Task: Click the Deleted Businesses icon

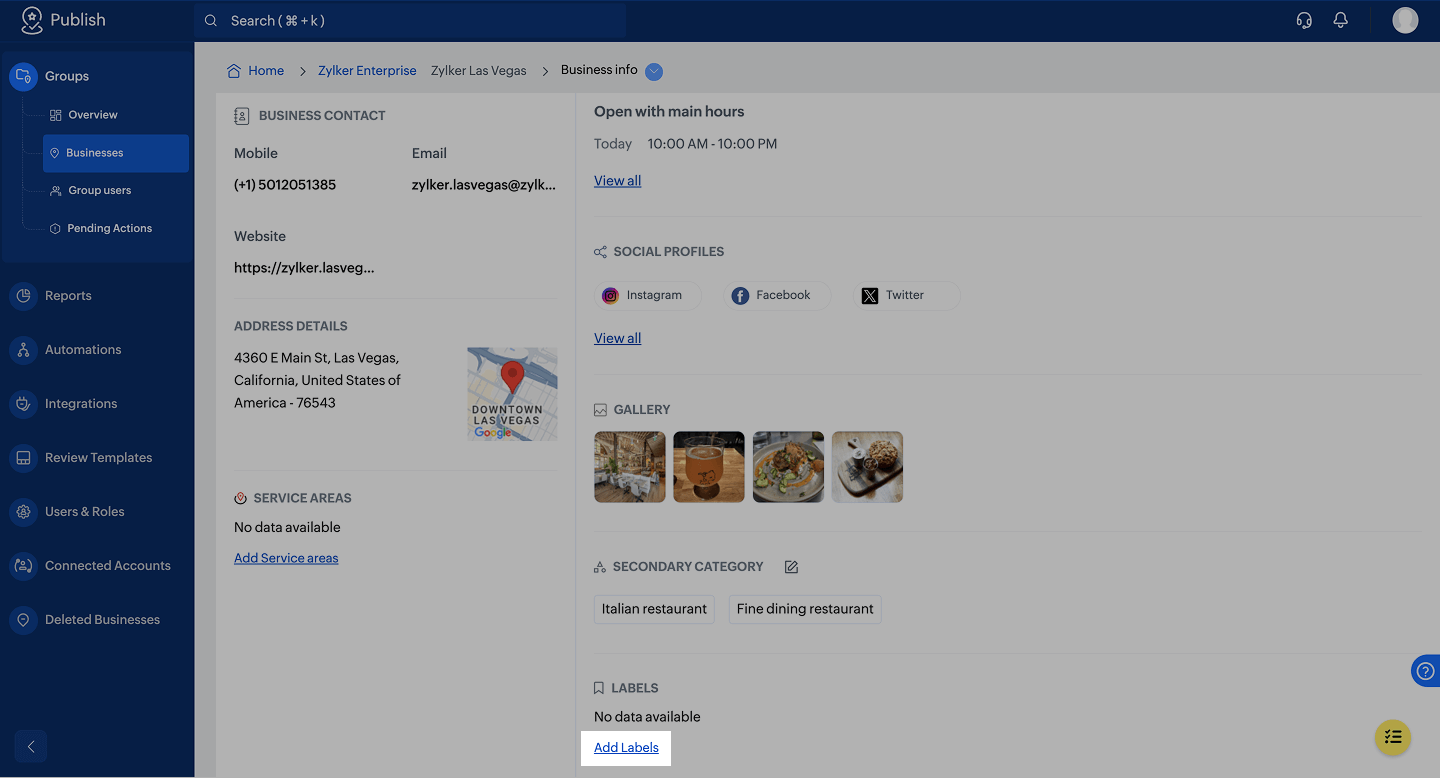Action: point(23,620)
